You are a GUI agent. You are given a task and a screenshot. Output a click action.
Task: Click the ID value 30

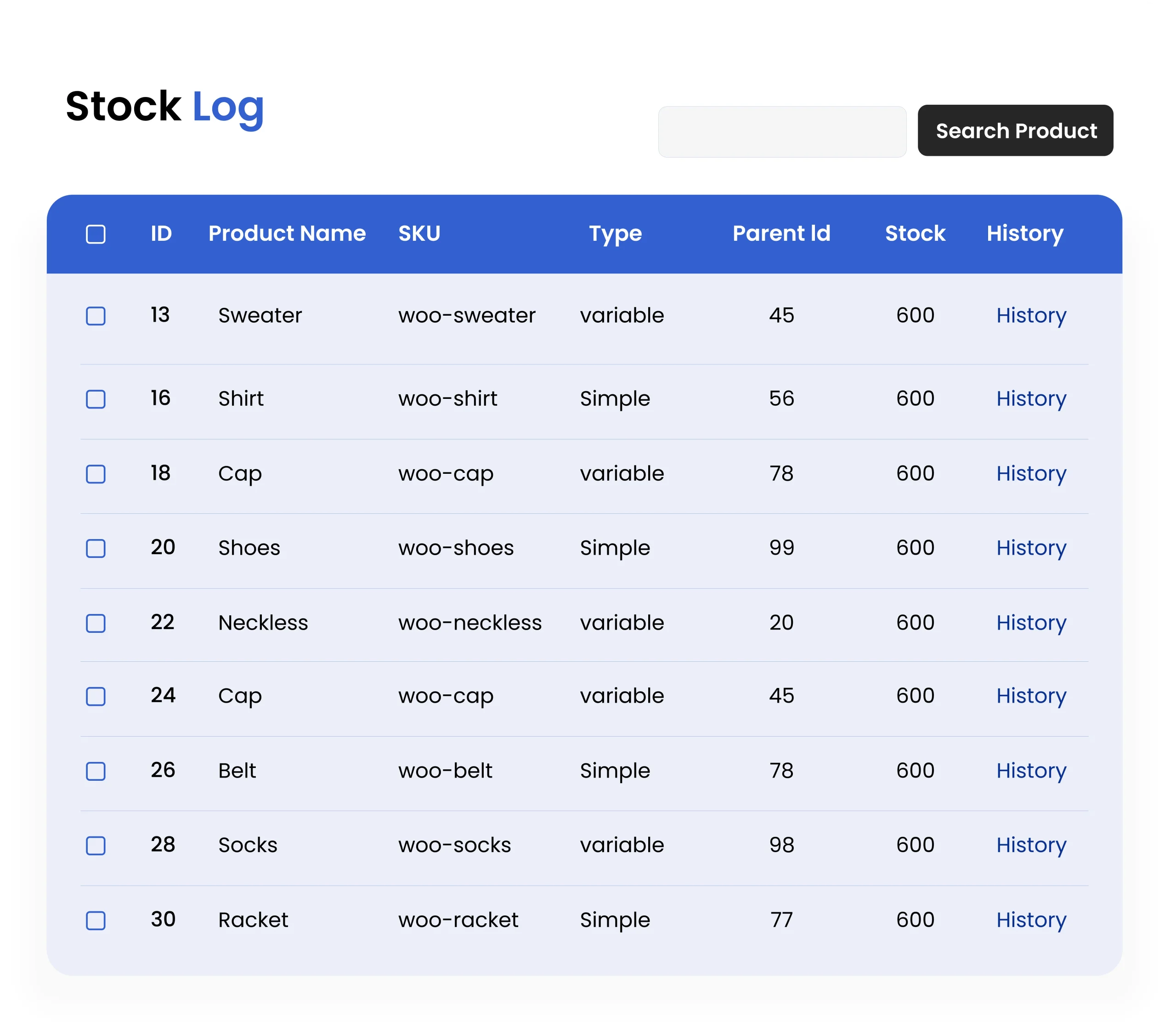[163, 919]
